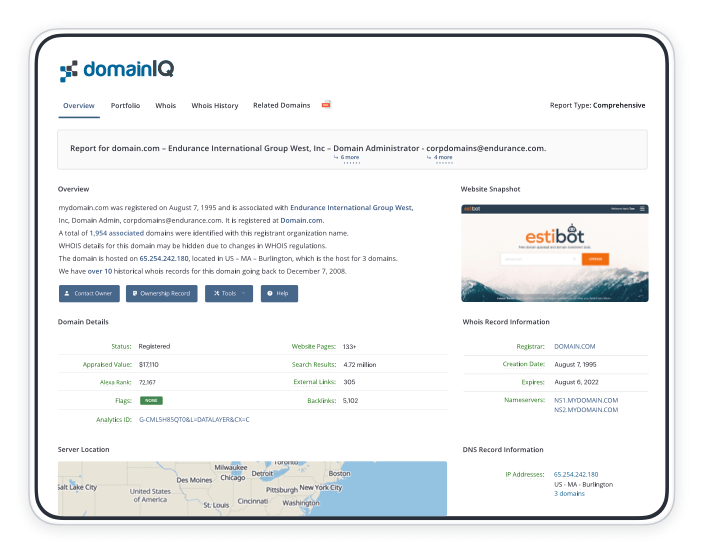Open the Whois tab
The width and height of the screenshot is (703, 554).
click(165, 106)
